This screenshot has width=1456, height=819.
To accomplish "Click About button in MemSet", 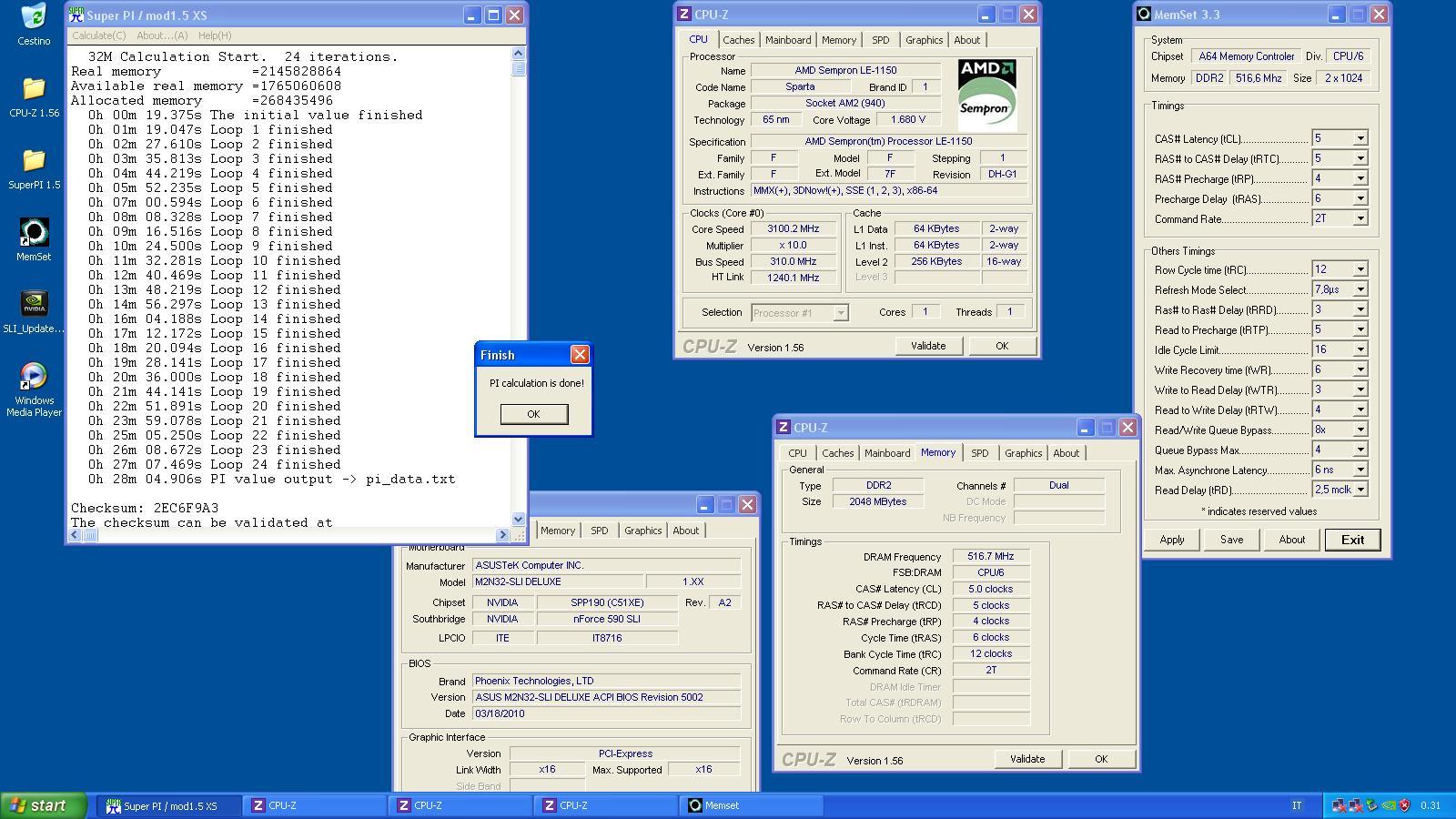I will pyautogui.click(x=1291, y=540).
